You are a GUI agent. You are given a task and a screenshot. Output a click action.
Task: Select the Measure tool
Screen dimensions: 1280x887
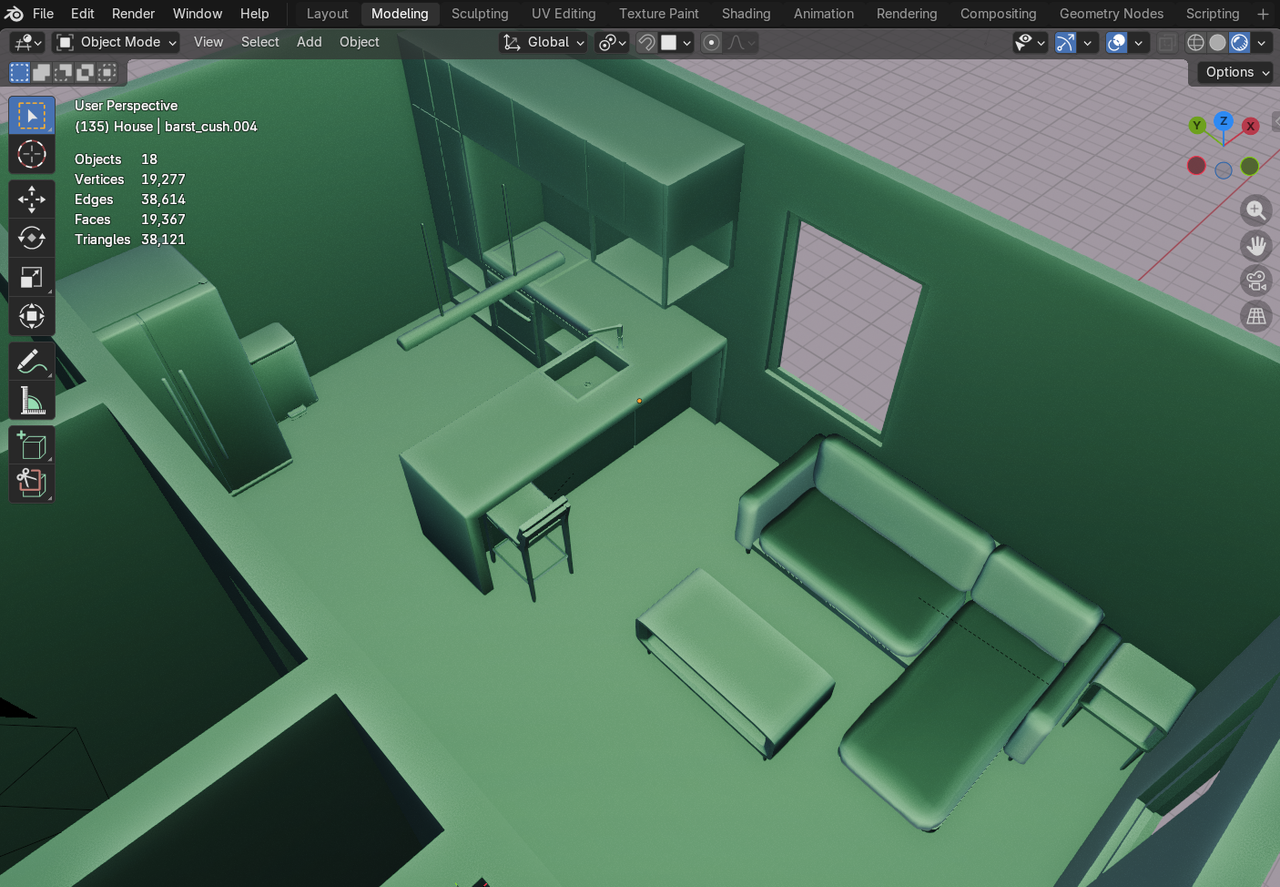32,401
